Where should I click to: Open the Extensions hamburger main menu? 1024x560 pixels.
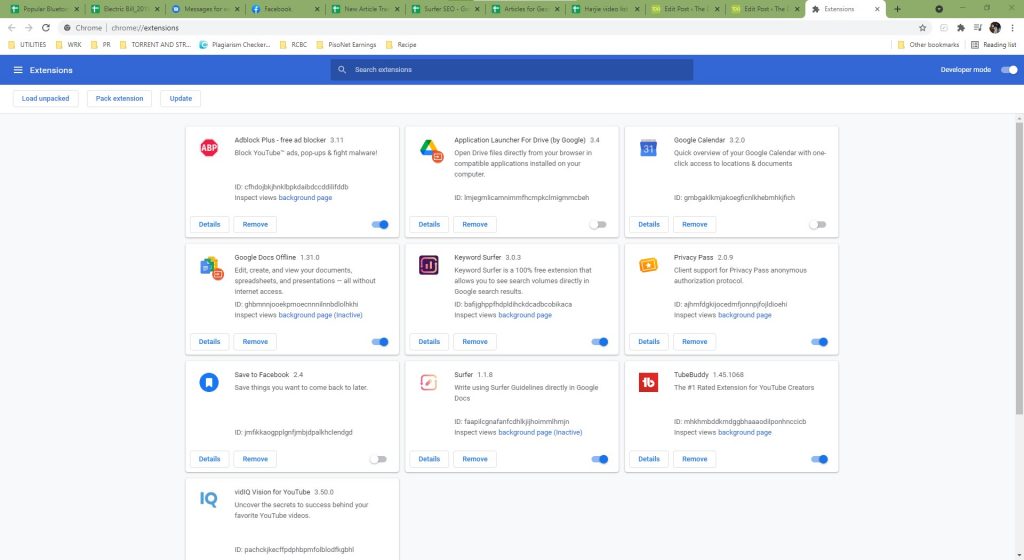pyautogui.click(x=18, y=70)
